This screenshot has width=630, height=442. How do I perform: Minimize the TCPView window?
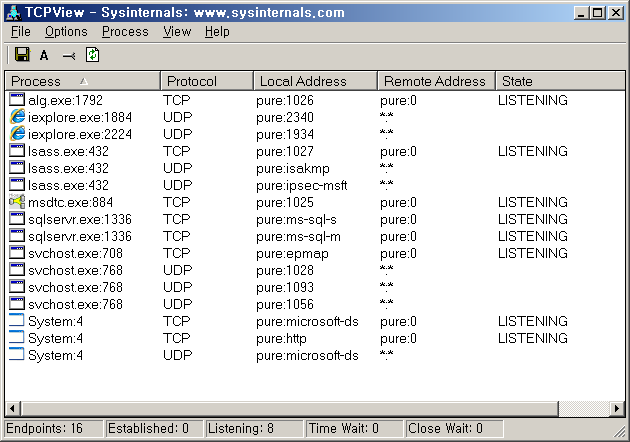point(581,13)
